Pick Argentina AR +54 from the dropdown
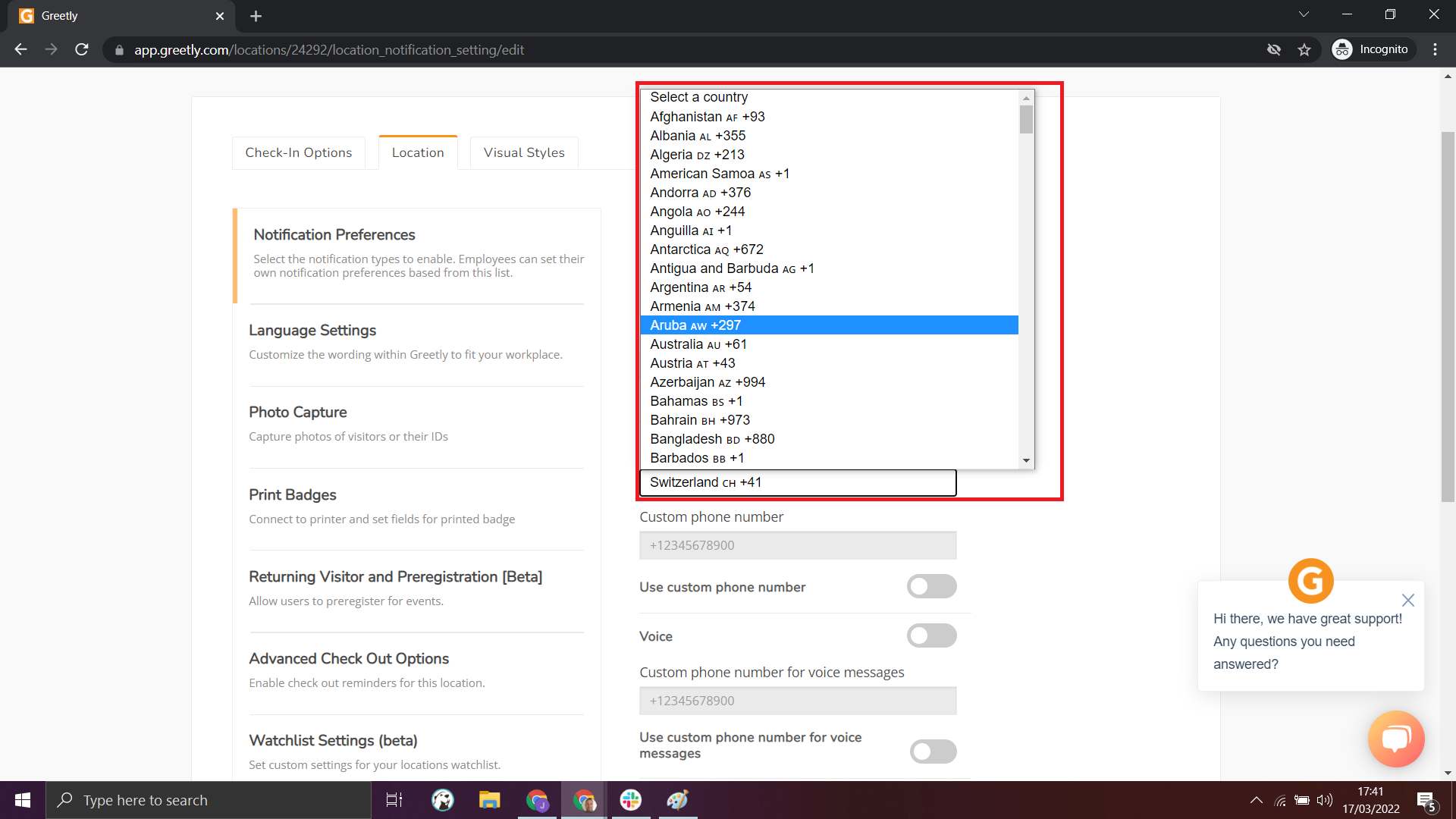 pyautogui.click(x=830, y=287)
